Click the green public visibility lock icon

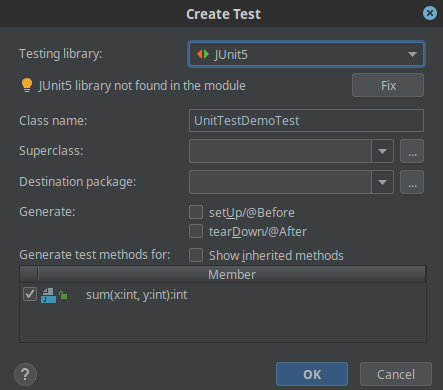coord(63,295)
